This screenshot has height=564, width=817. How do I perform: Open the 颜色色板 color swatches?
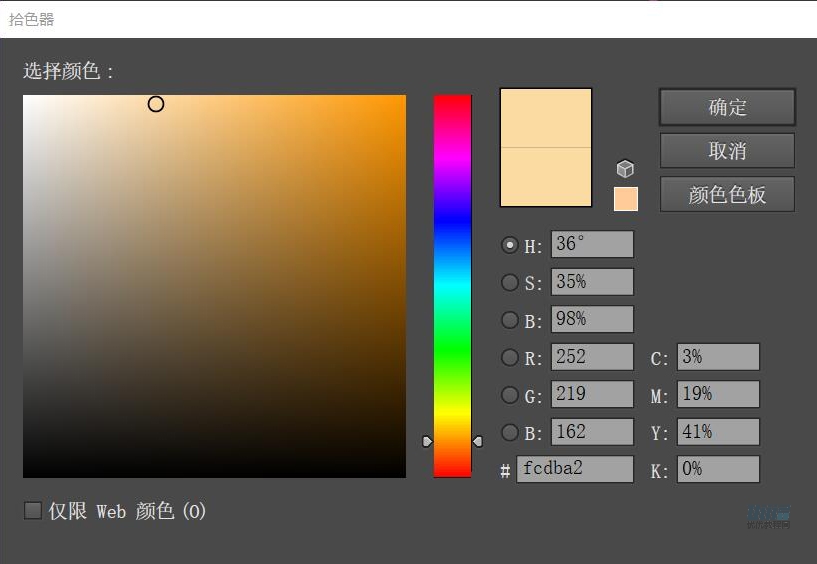coord(727,195)
